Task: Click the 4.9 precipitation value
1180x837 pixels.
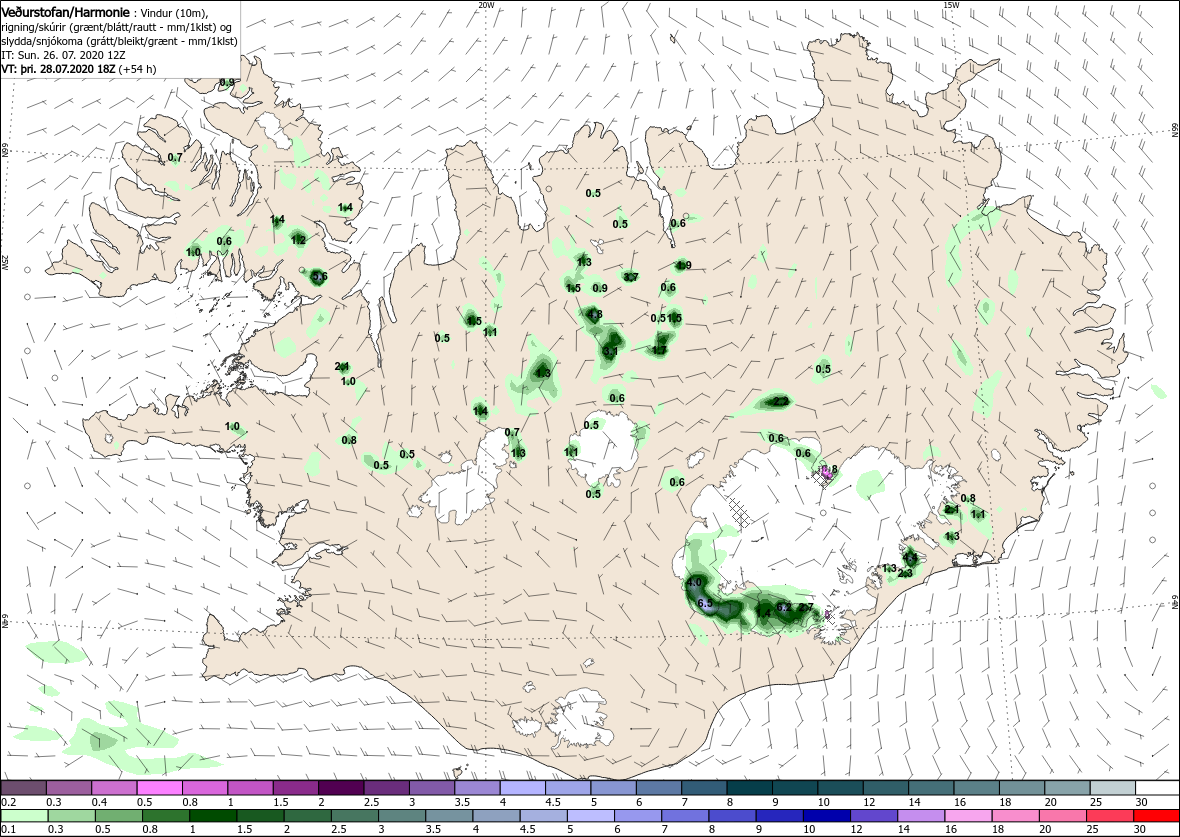Action: pyautogui.click(x=683, y=265)
